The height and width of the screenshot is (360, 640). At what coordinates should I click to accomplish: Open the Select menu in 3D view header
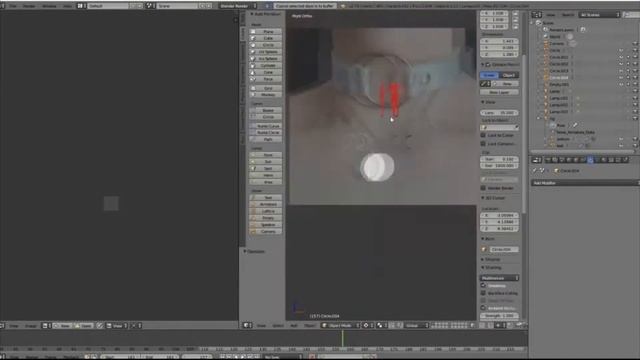pos(278,326)
